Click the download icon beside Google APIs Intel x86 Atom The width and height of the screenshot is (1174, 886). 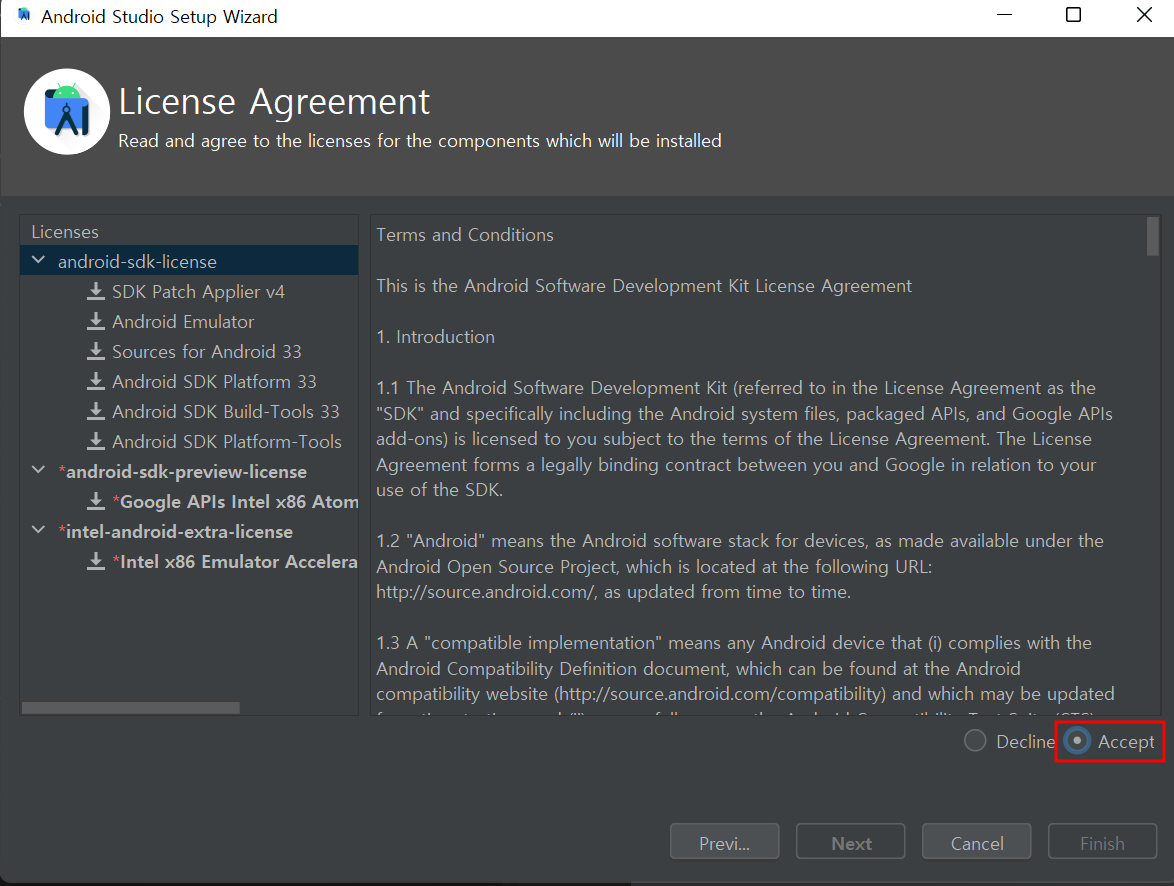pyautogui.click(x=96, y=501)
